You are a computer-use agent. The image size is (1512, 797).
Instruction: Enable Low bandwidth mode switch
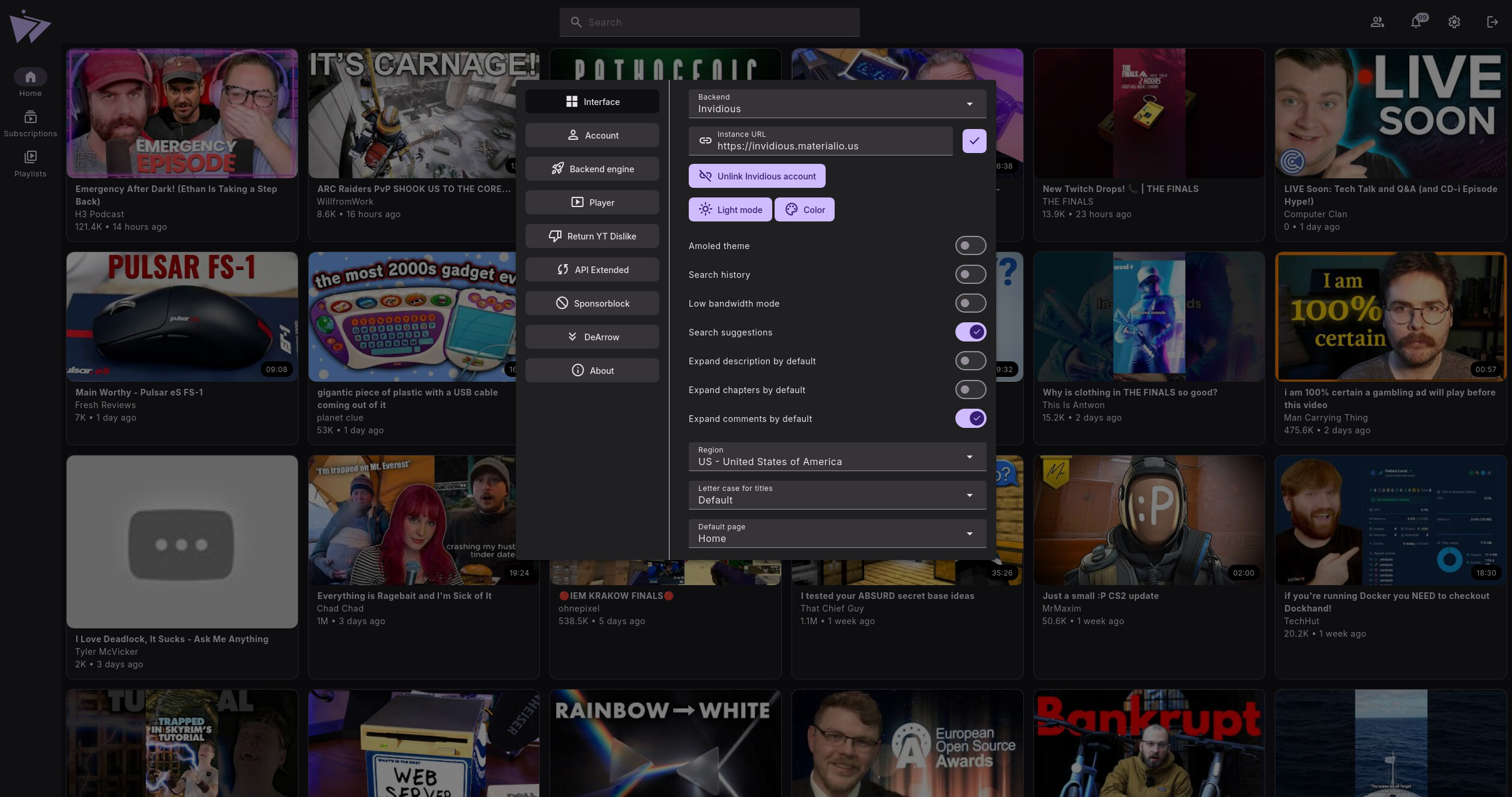coord(970,303)
